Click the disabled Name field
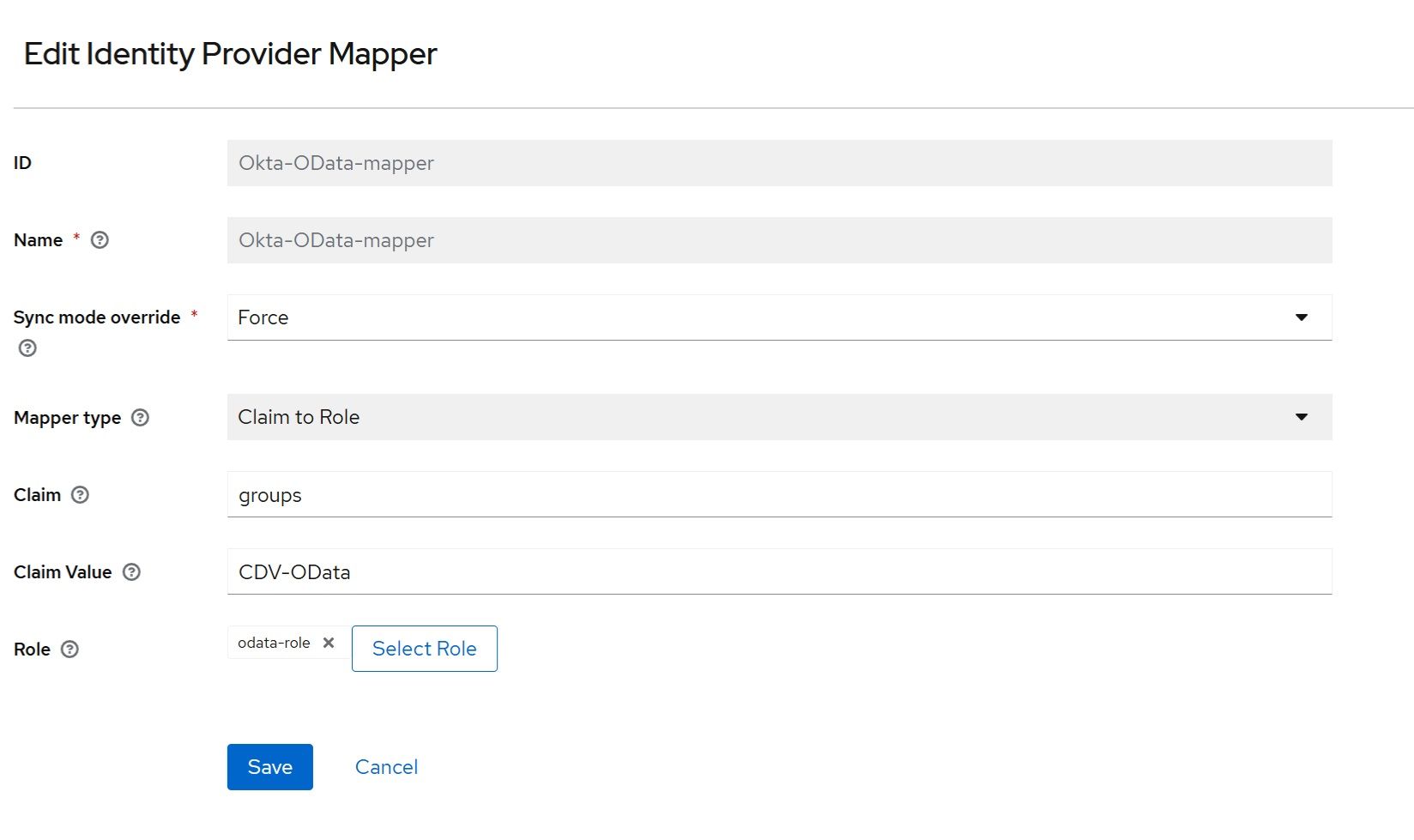Screen dimensions: 1414x840 click(x=778, y=240)
